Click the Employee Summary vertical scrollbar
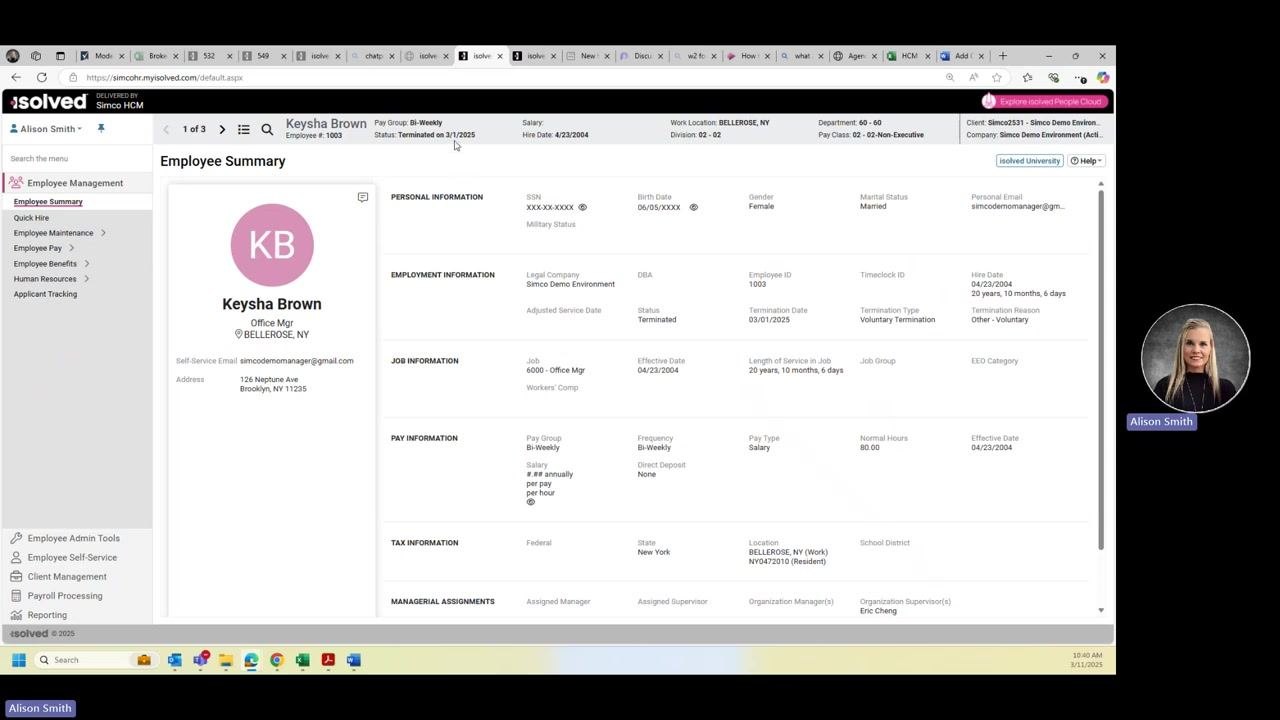This screenshot has height=720, width=1280. point(1101,368)
